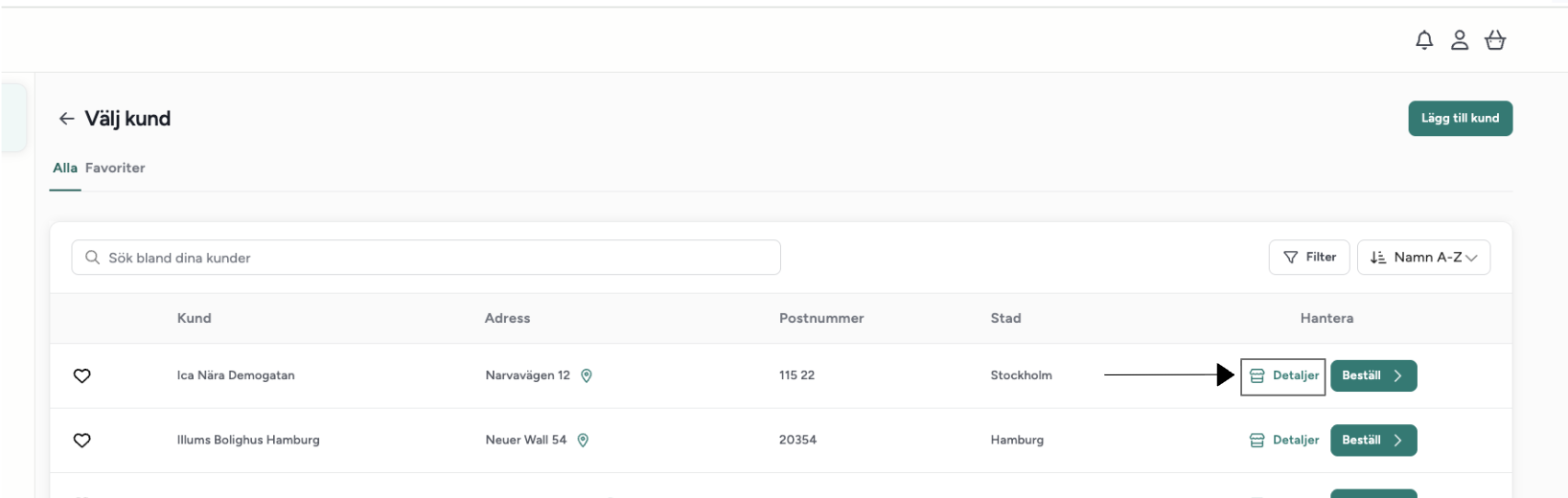Select customer name Illums Bolighus Hamburg

pyautogui.click(x=248, y=441)
